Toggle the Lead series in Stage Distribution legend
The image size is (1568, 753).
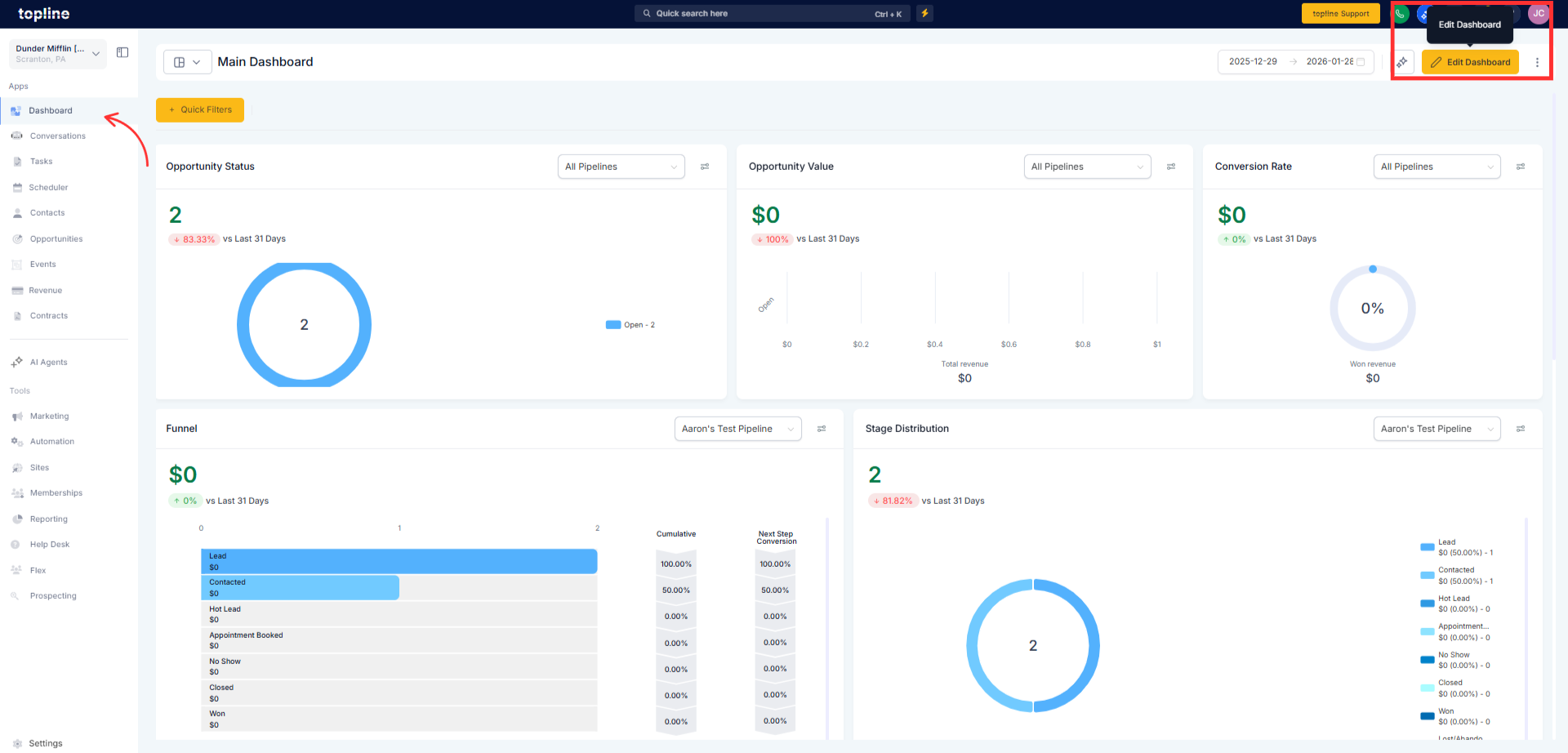tap(1456, 547)
